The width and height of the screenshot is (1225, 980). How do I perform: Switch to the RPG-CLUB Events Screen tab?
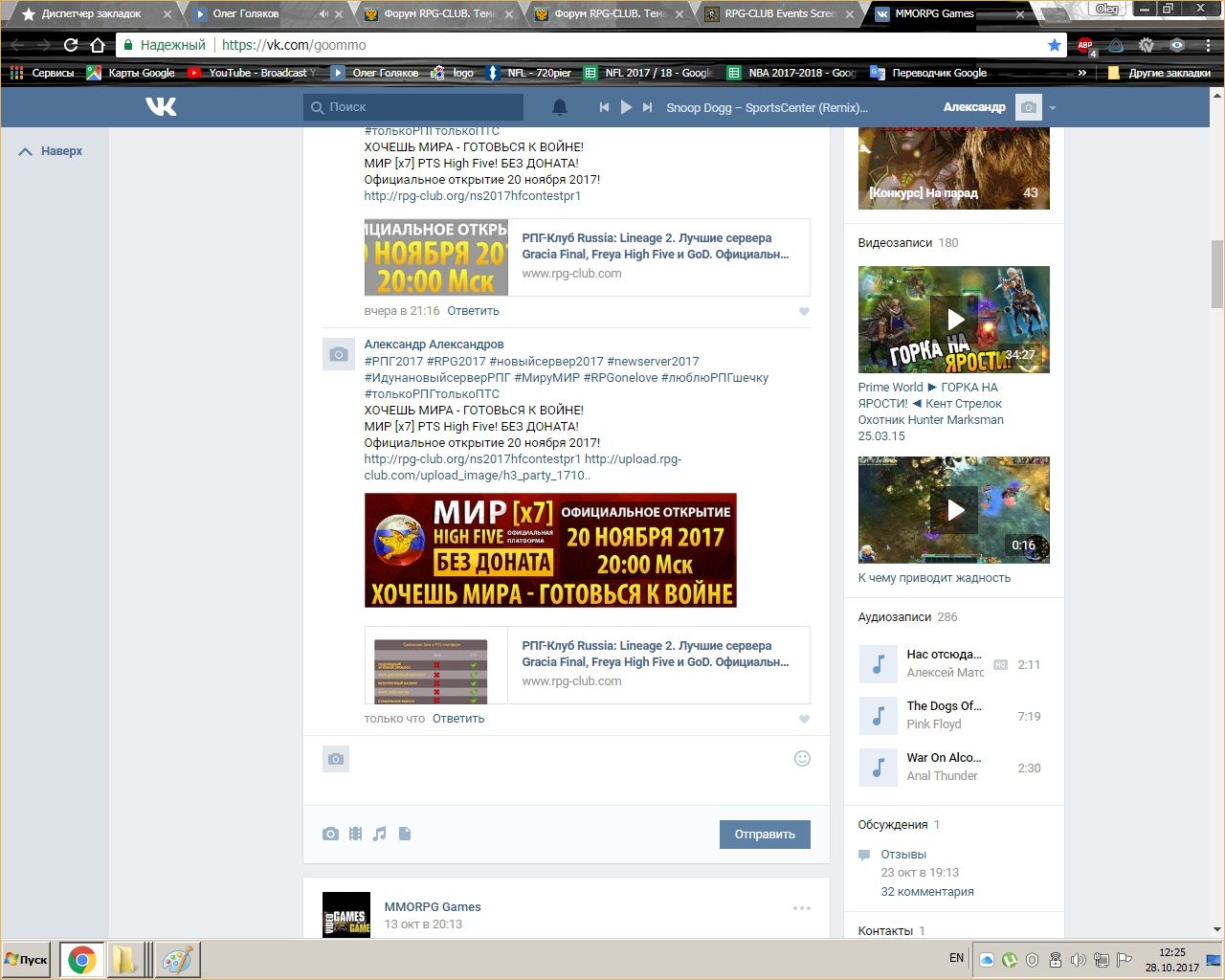[x=780, y=14]
